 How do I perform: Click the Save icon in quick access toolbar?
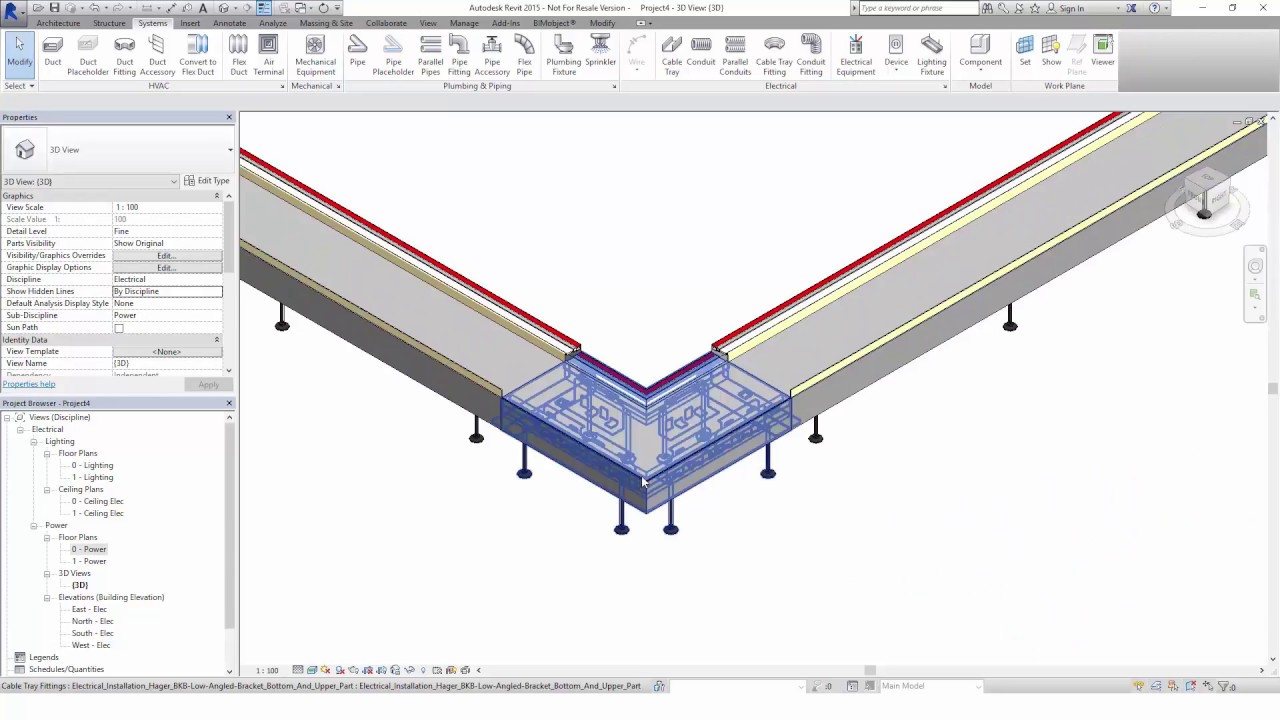(54, 7)
